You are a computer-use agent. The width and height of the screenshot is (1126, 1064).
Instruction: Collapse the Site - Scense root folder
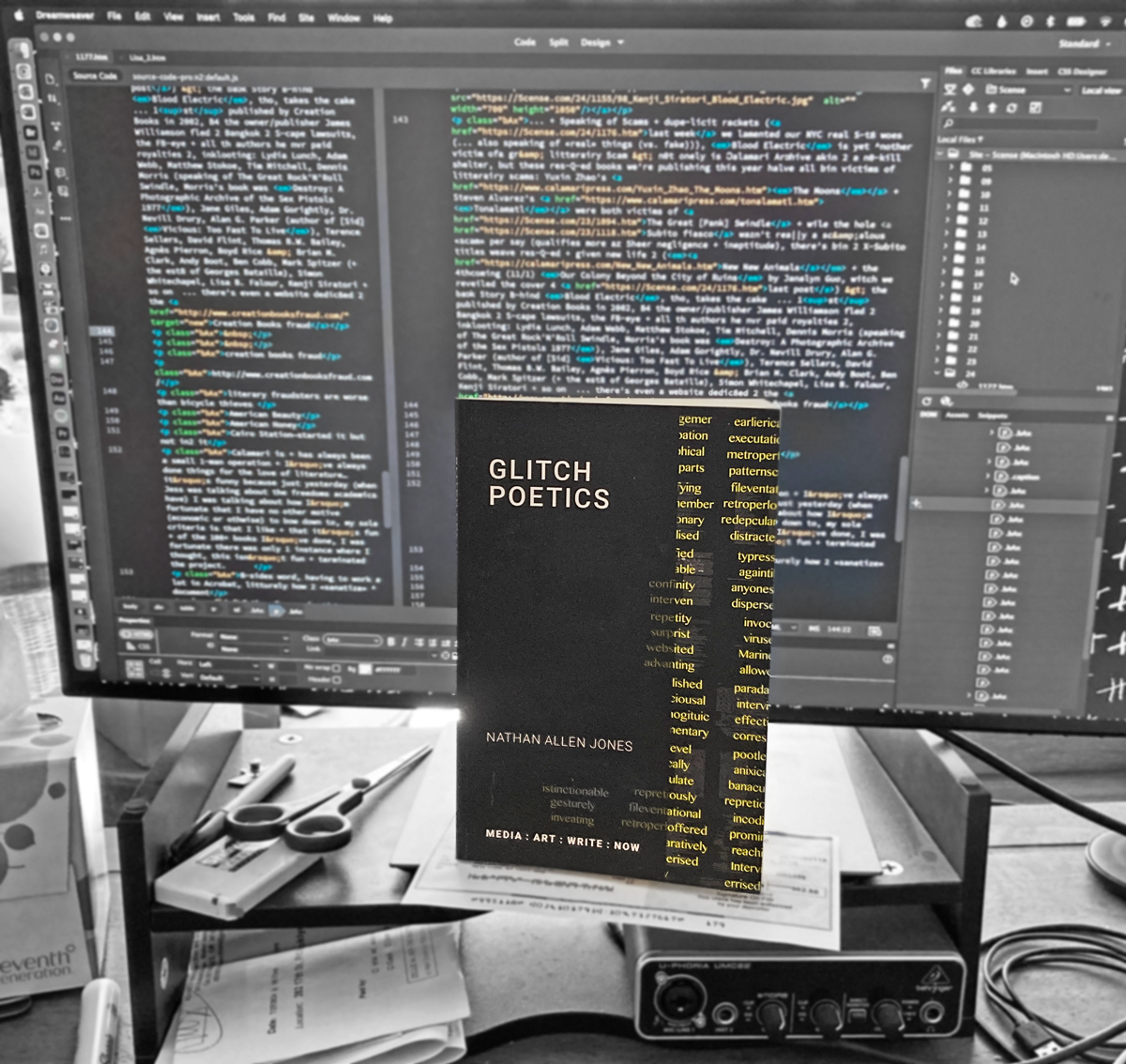939,154
